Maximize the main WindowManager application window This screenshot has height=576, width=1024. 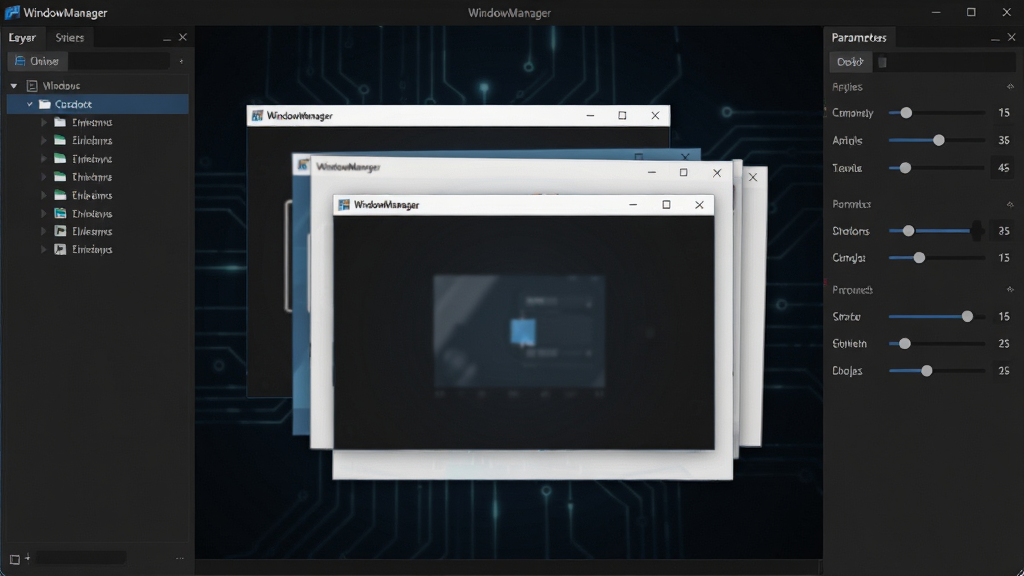point(971,12)
